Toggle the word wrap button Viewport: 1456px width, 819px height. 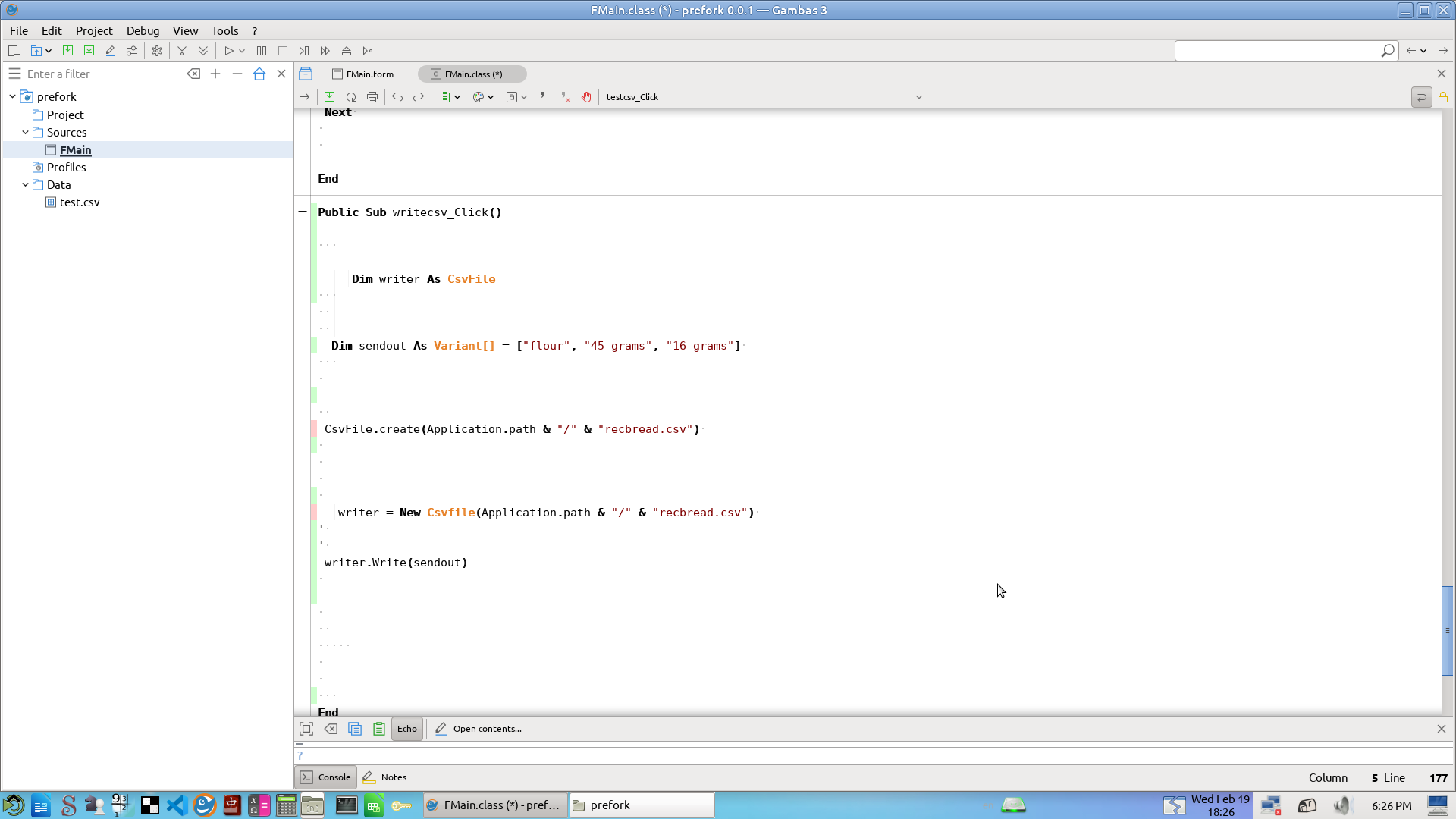(1421, 97)
